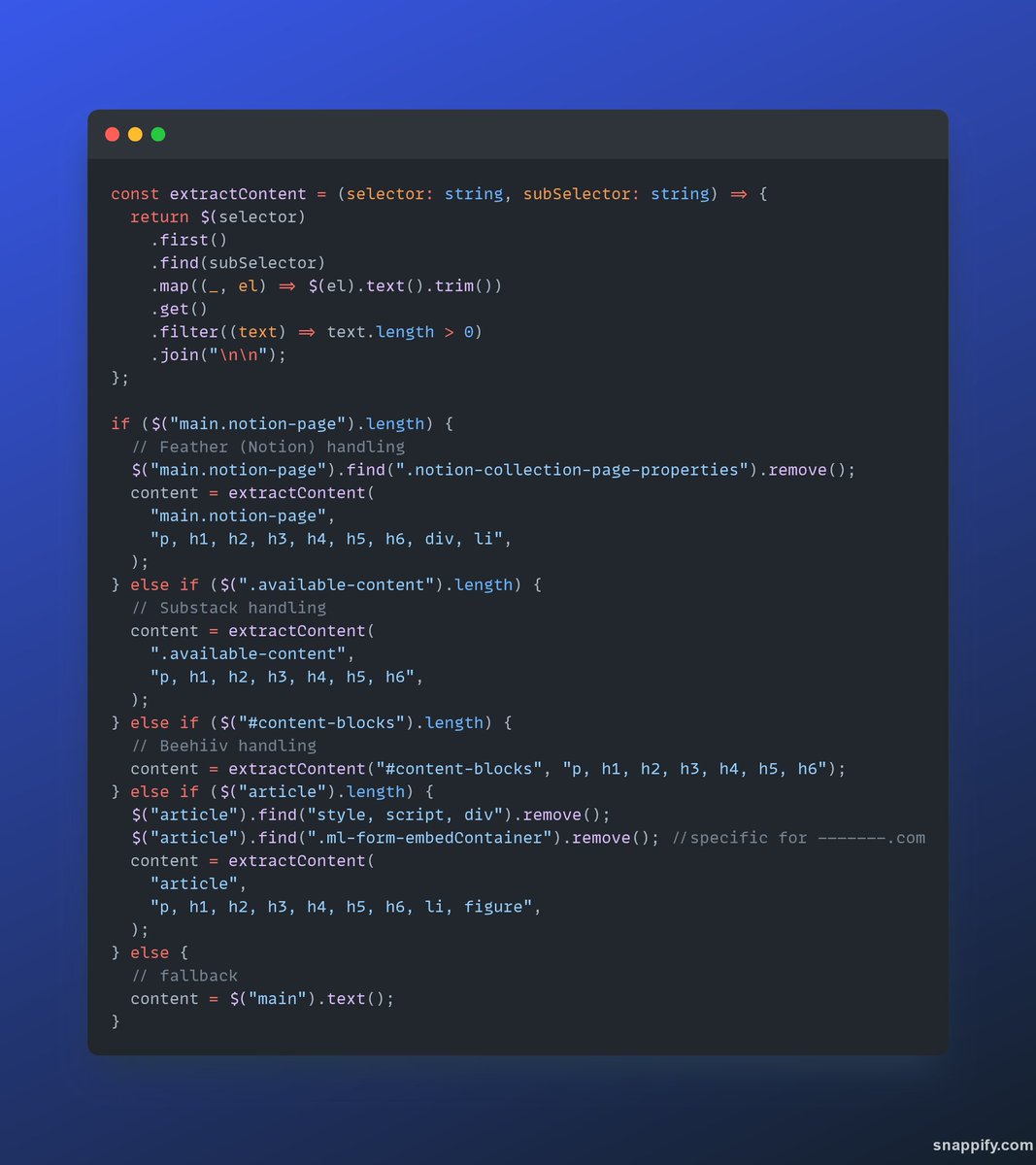This screenshot has height=1165, width=1036.
Task: Click the 'subSelector: string' parameter in function signature
Action: pos(617,194)
